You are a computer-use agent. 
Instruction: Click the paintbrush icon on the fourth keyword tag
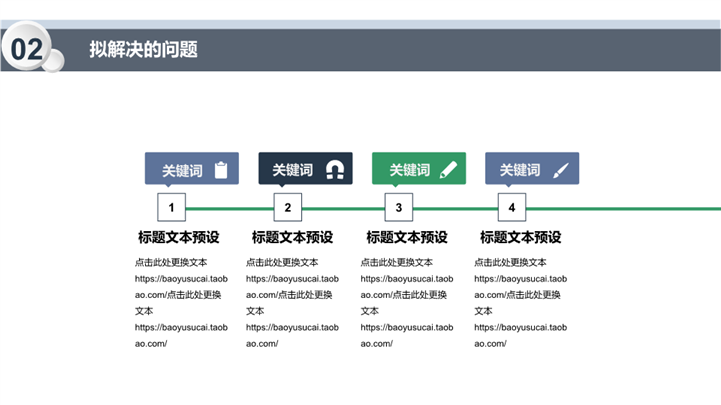coord(561,170)
